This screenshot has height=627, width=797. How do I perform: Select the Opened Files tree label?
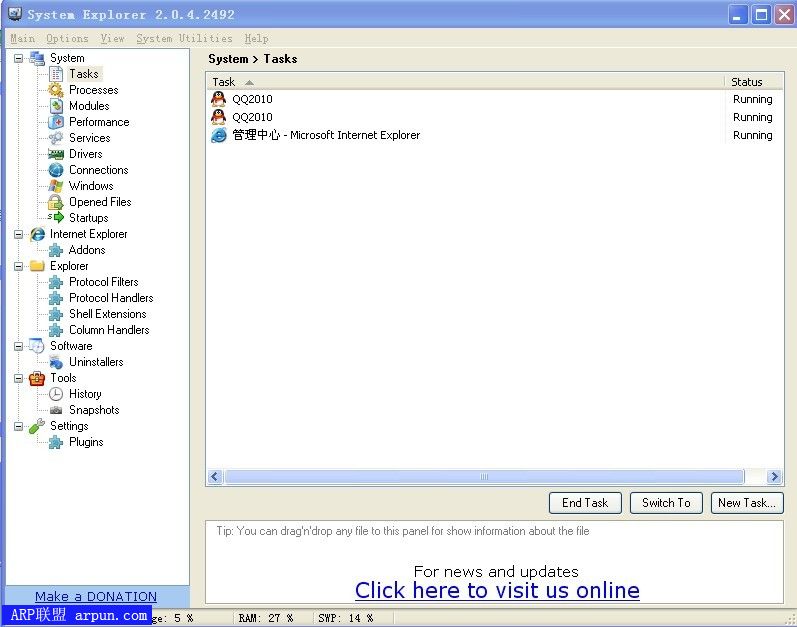coord(100,202)
